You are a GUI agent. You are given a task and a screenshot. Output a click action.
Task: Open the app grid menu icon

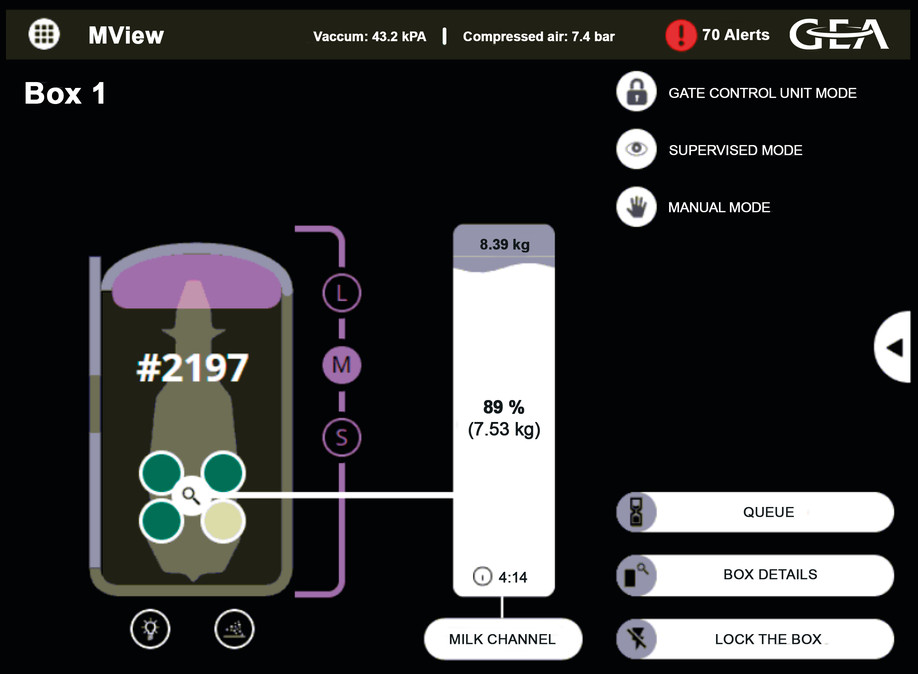point(43,34)
